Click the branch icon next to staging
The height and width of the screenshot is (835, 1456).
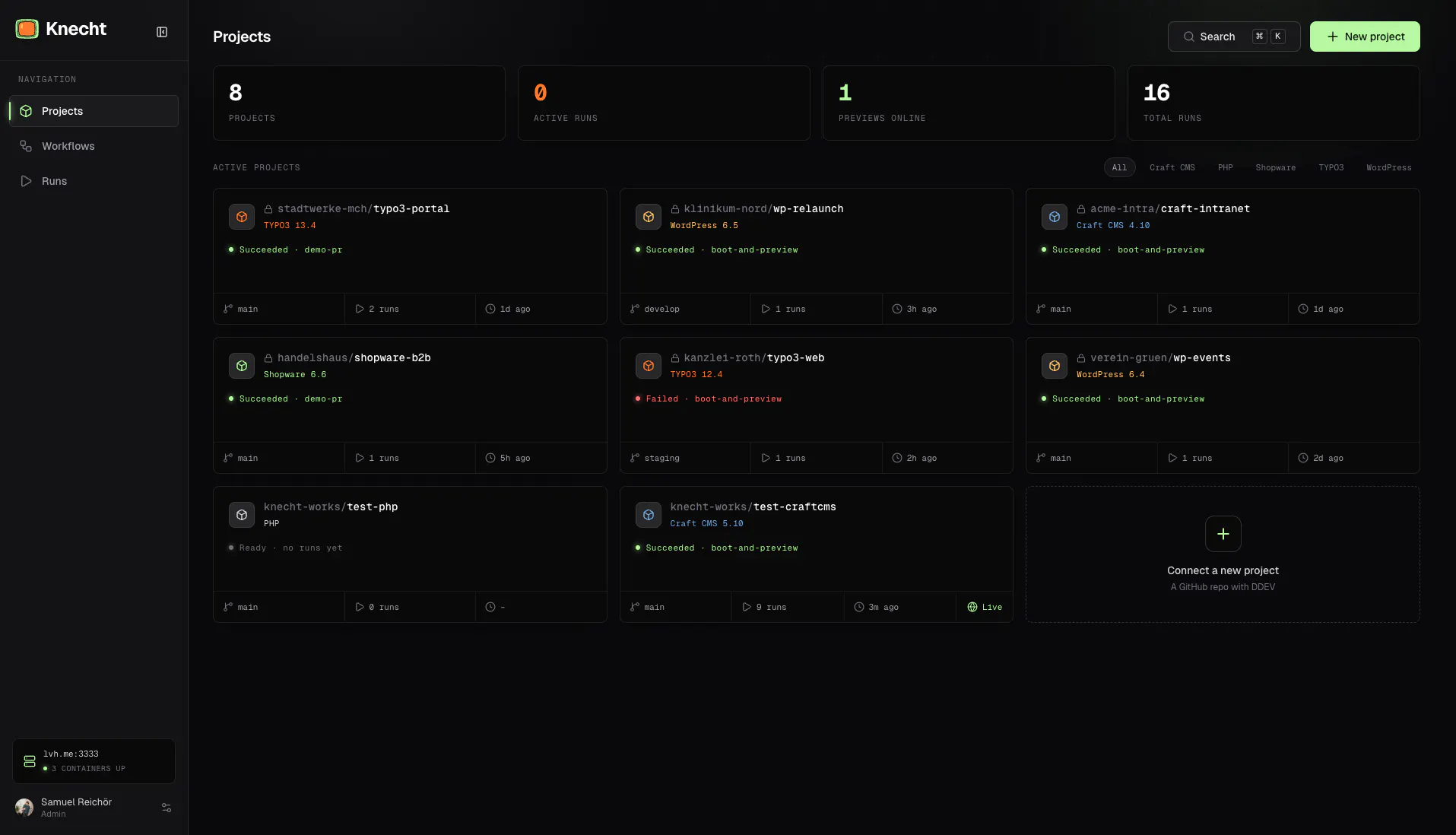point(635,458)
